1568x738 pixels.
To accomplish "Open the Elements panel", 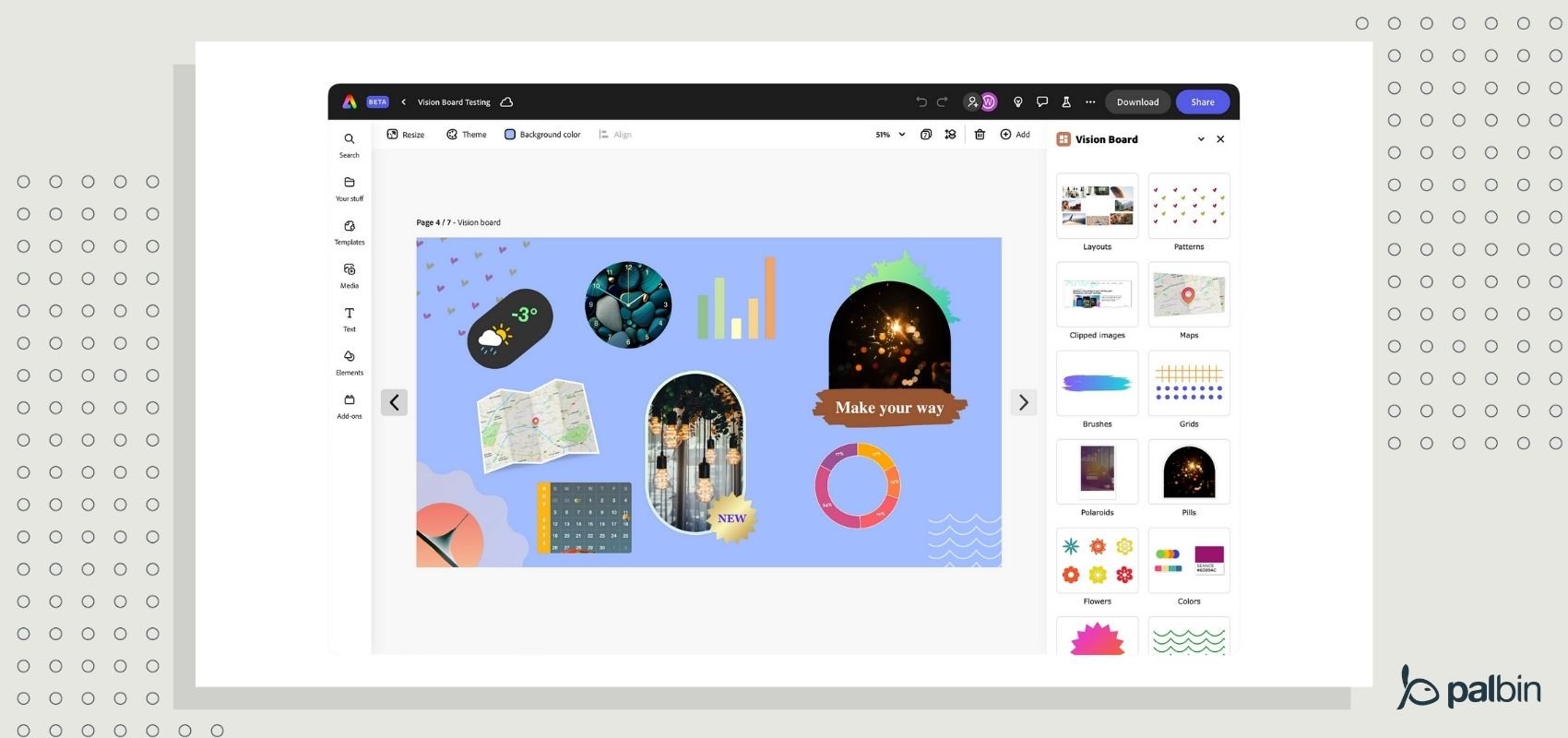I will [349, 362].
